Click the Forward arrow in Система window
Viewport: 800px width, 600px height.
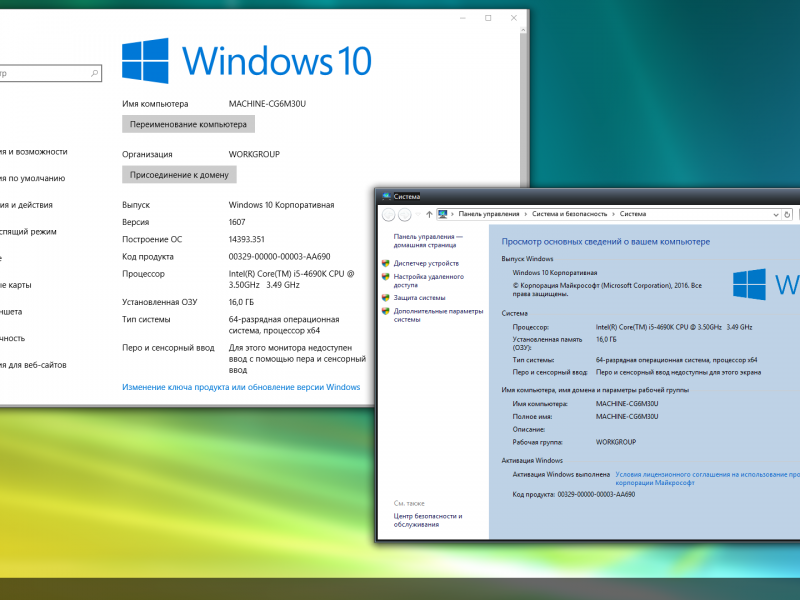coord(405,215)
